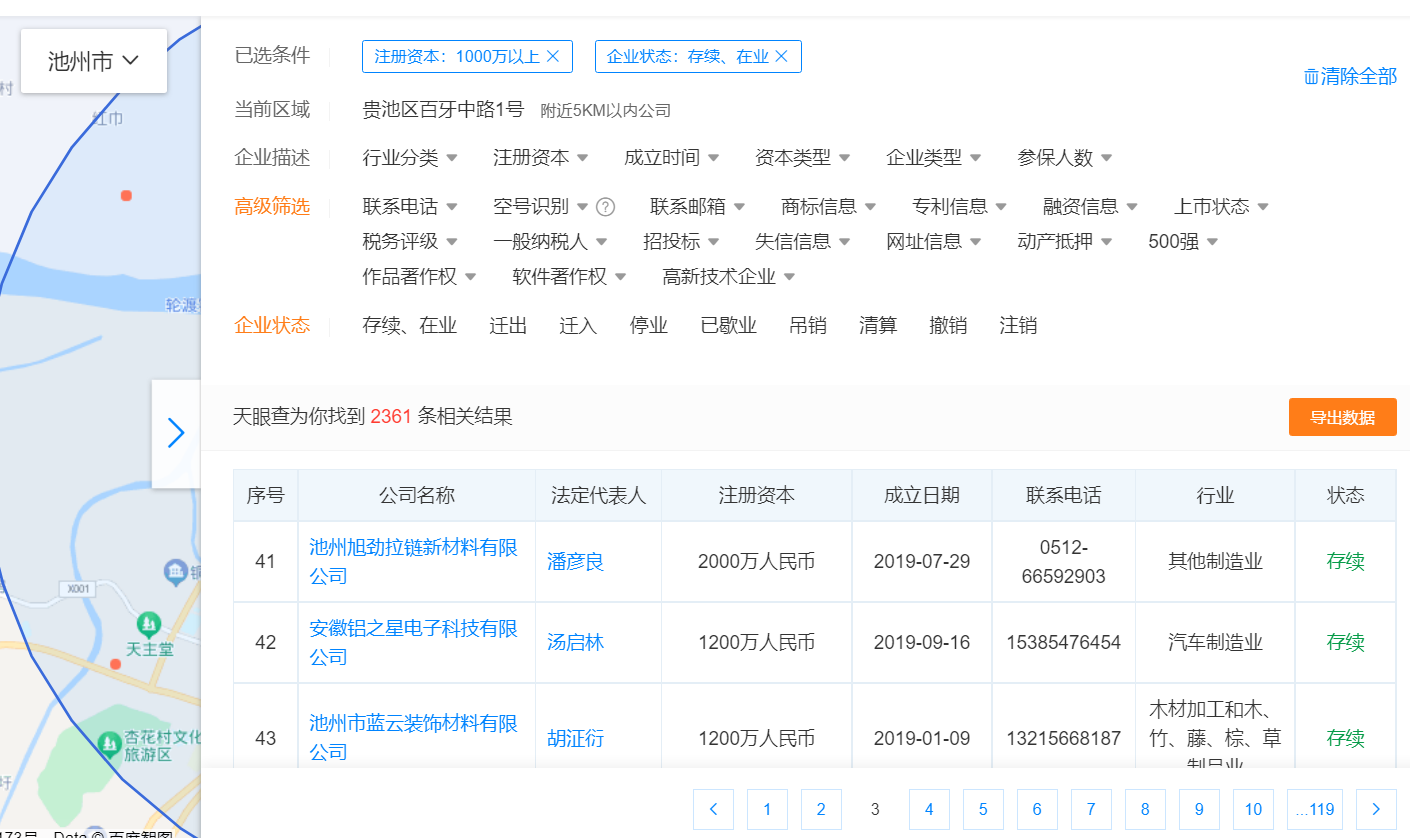
Task: Expand the 空号识别 advanced filter
Action: [541, 206]
